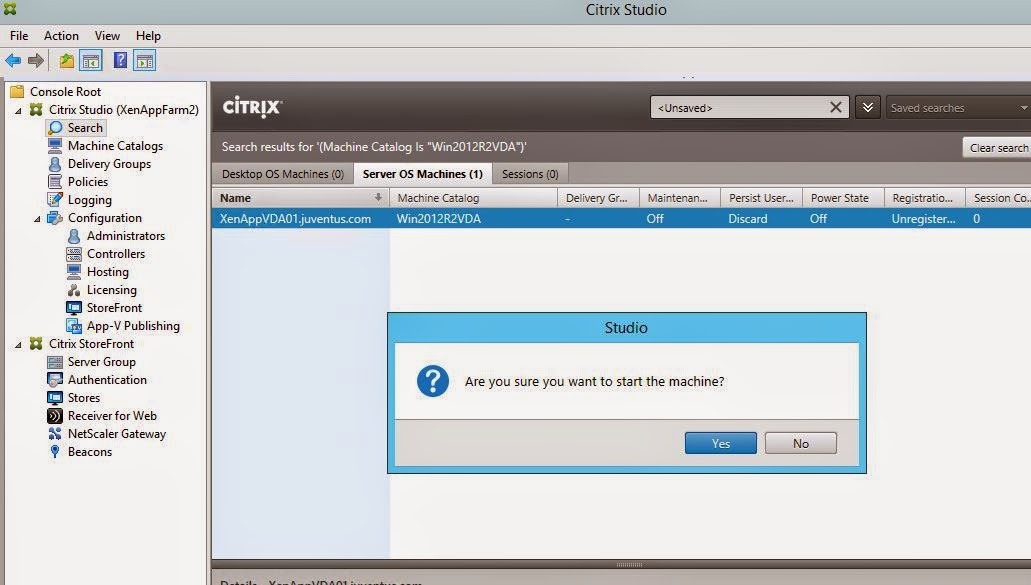Toggle the console tree pane visibility
The image size is (1031, 585).
point(90,60)
